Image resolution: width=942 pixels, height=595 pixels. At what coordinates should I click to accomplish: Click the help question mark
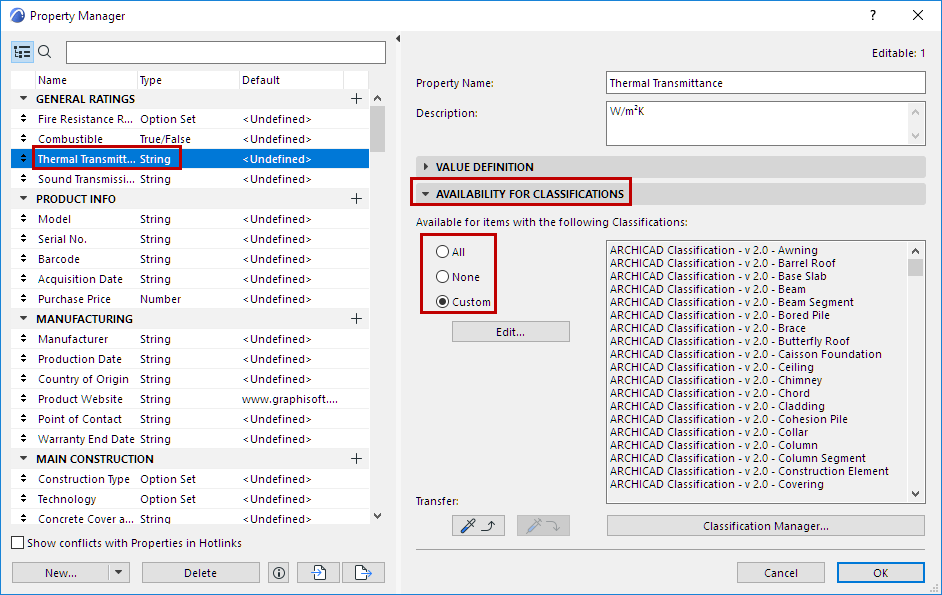click(x=873, y=16)
